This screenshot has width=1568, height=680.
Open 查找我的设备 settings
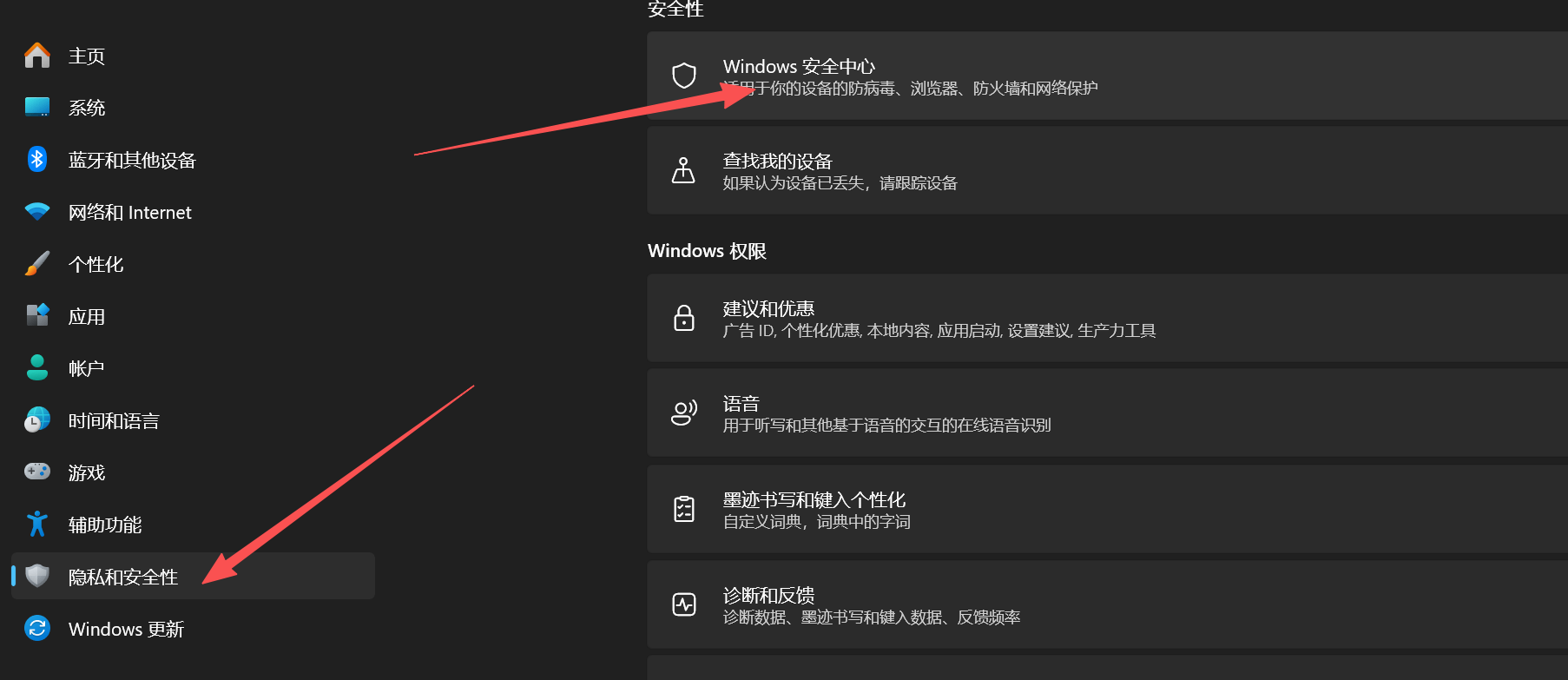[1107, 170]
